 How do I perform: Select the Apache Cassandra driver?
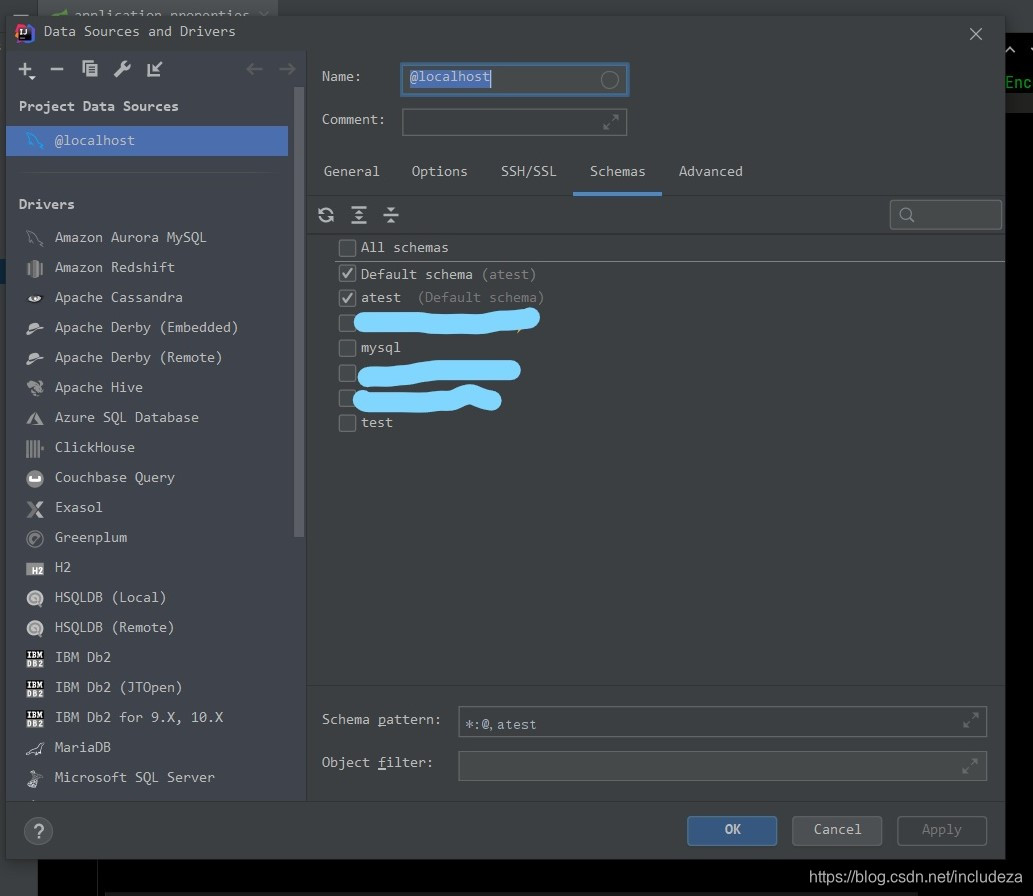[117, 297]
